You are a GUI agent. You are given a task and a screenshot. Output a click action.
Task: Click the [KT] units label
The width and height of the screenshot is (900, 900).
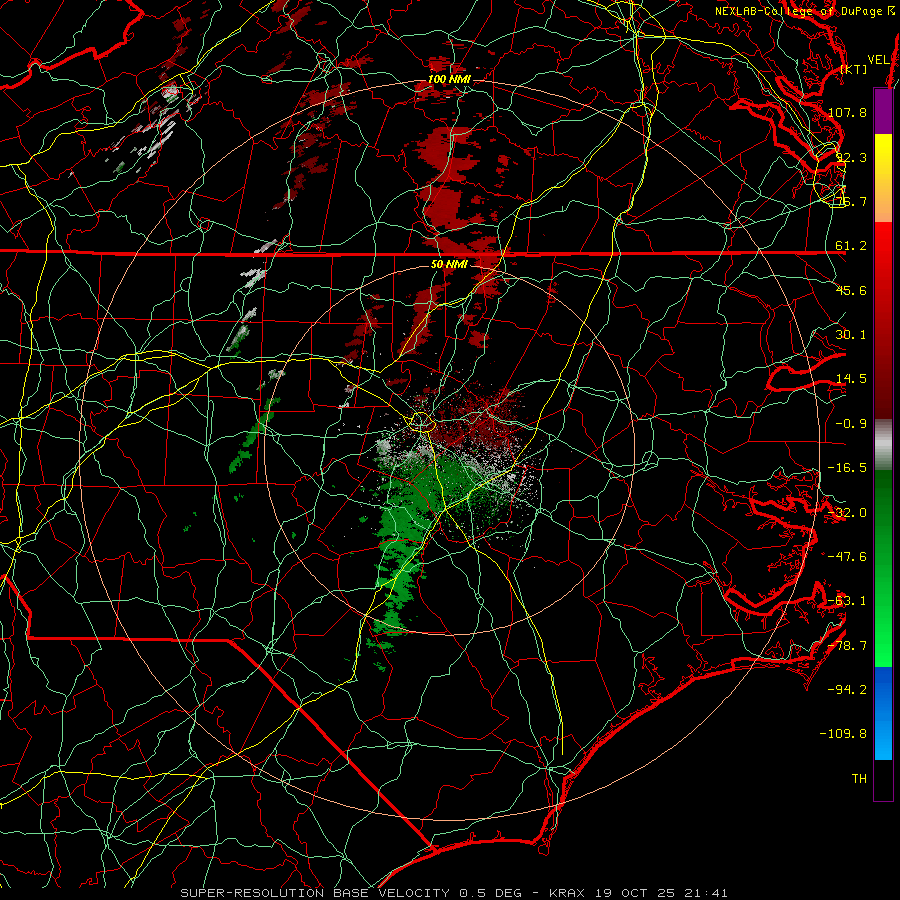pyautogui.click(x=854, y=69)
